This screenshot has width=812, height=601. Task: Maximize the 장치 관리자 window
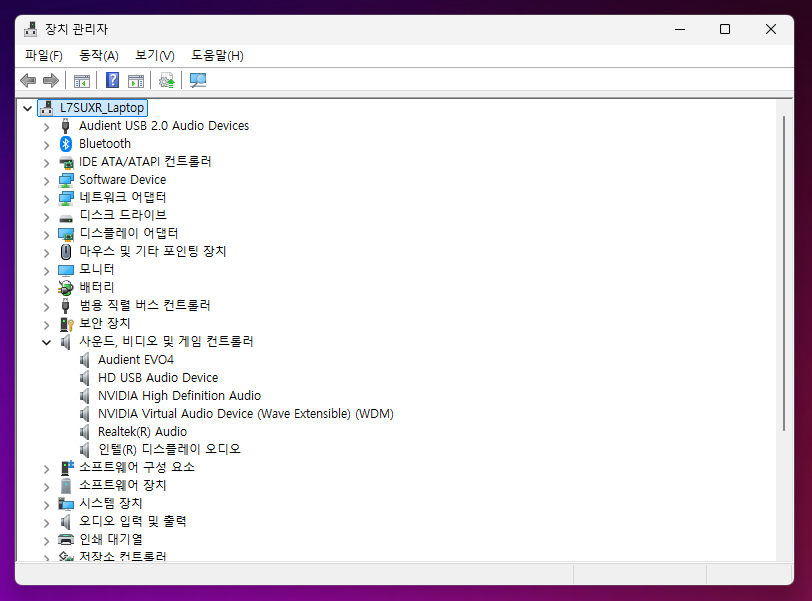click(725, 29)
